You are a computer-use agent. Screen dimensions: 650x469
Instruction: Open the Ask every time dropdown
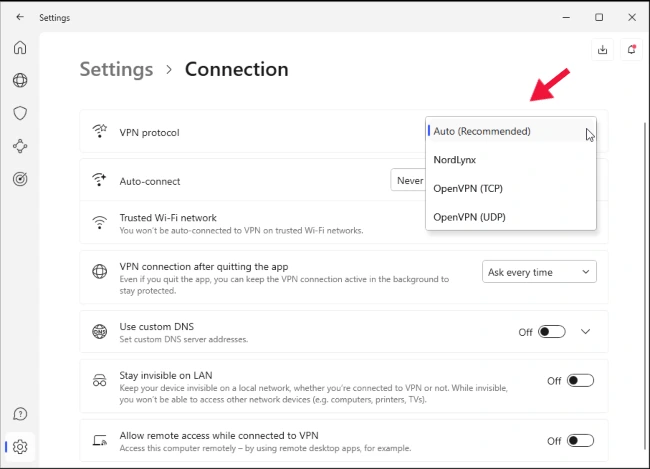[x=539, y=272]
